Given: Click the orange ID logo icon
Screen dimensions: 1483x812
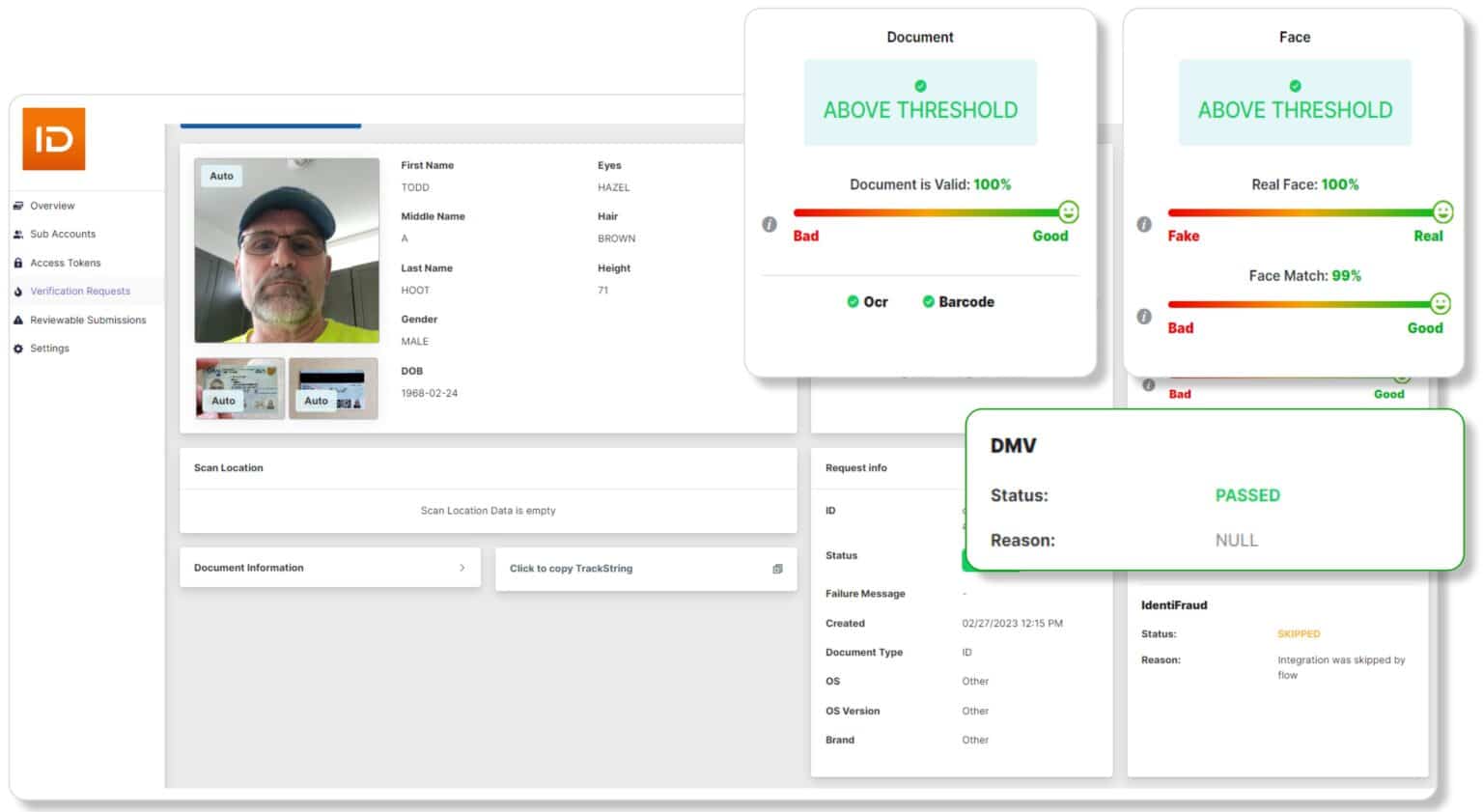Looking at the screenshot, I should 53,139.
